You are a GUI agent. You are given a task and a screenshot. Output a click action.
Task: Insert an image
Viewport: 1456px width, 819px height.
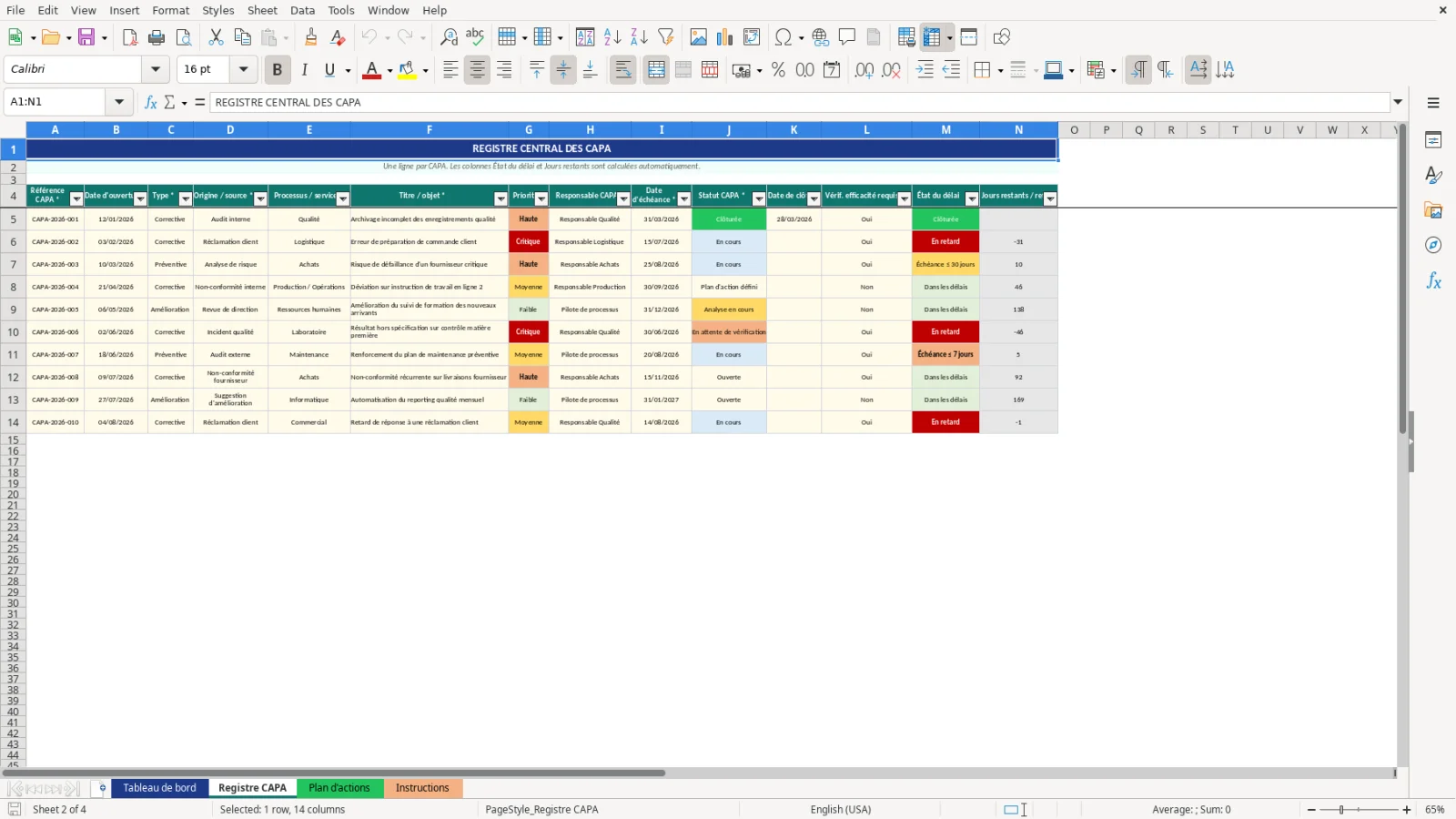[x=698, y=37]
